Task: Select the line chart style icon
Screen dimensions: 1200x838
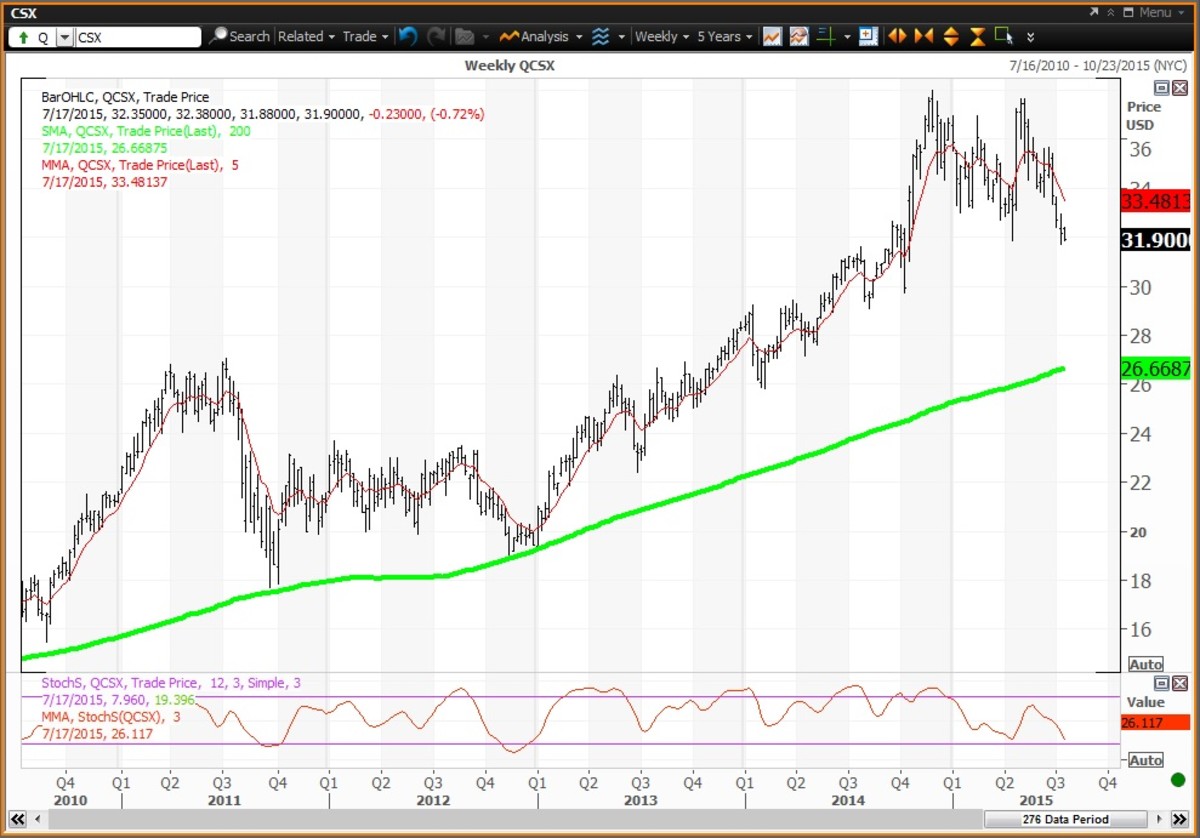Action: [x=772, y=36]
